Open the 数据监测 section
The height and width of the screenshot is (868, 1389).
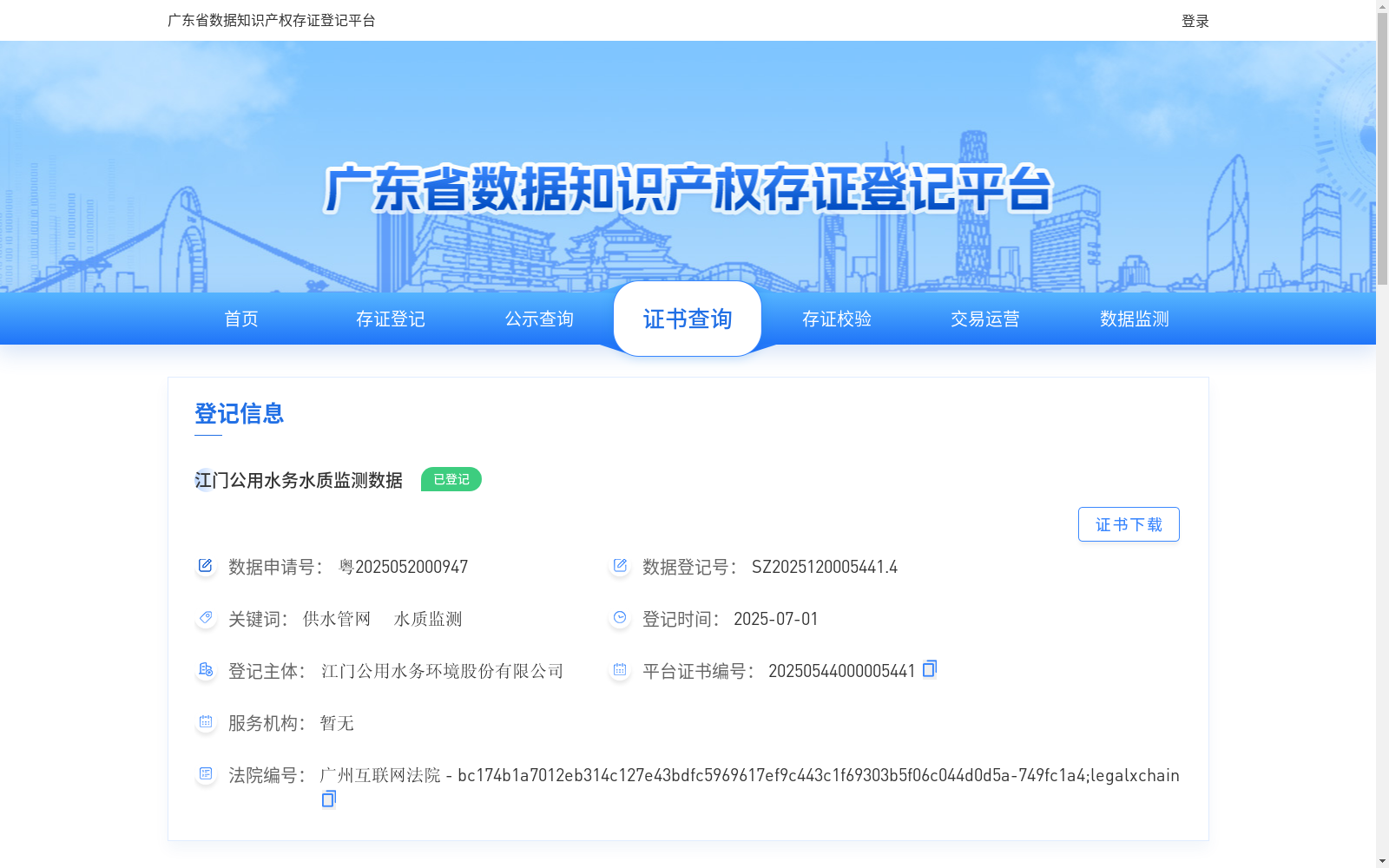click(x=1133, y=319)
